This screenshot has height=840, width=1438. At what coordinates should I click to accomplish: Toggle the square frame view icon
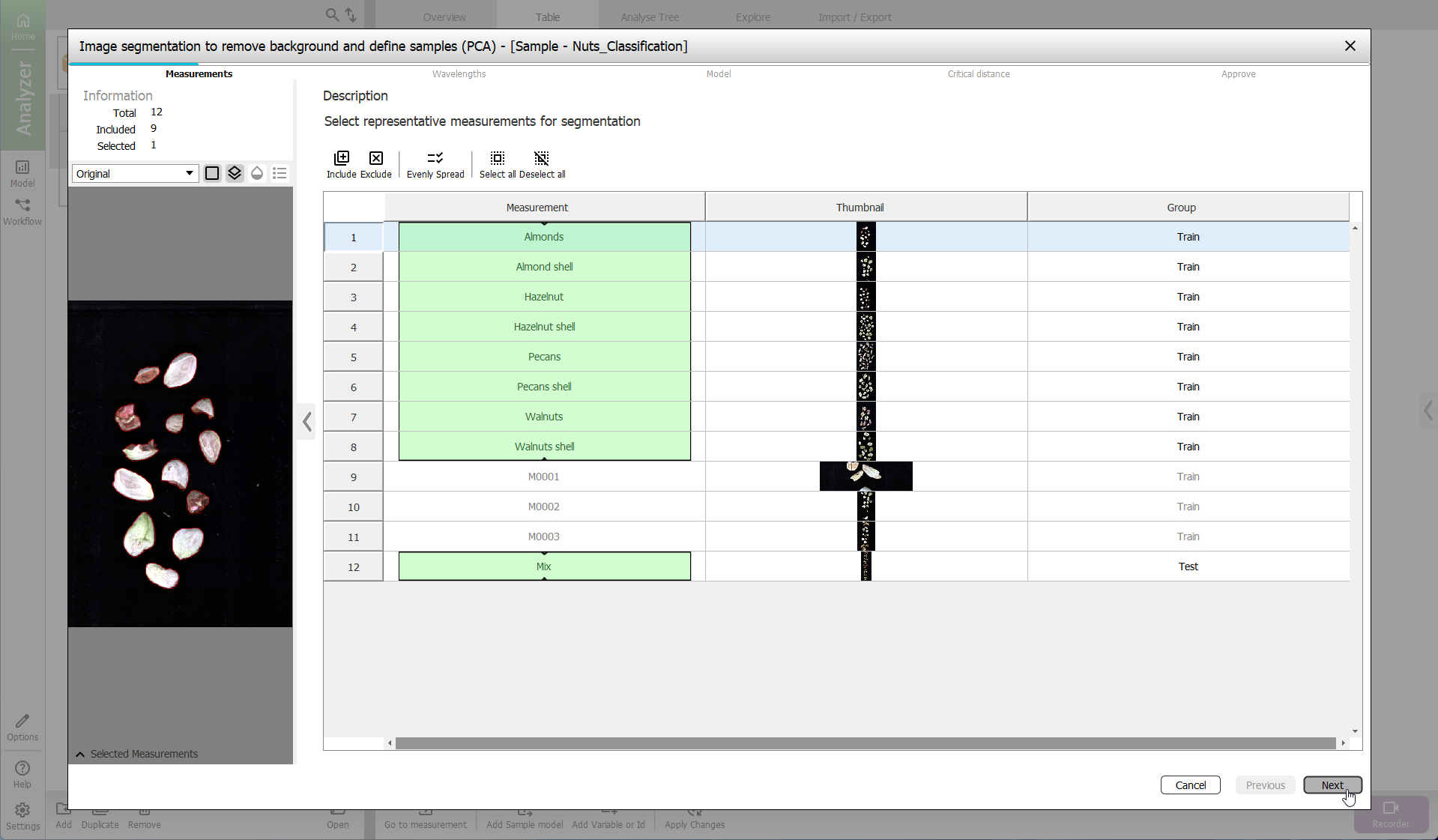(212, 173)
